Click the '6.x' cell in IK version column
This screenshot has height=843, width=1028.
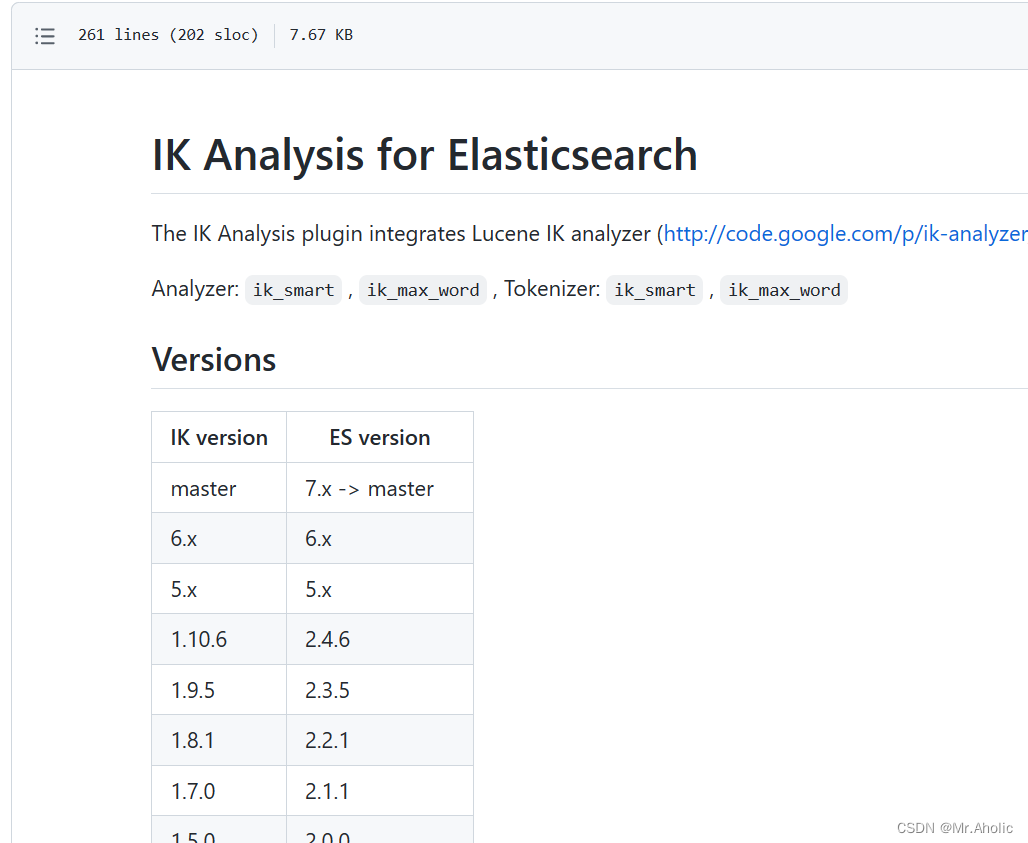[219, 538]
